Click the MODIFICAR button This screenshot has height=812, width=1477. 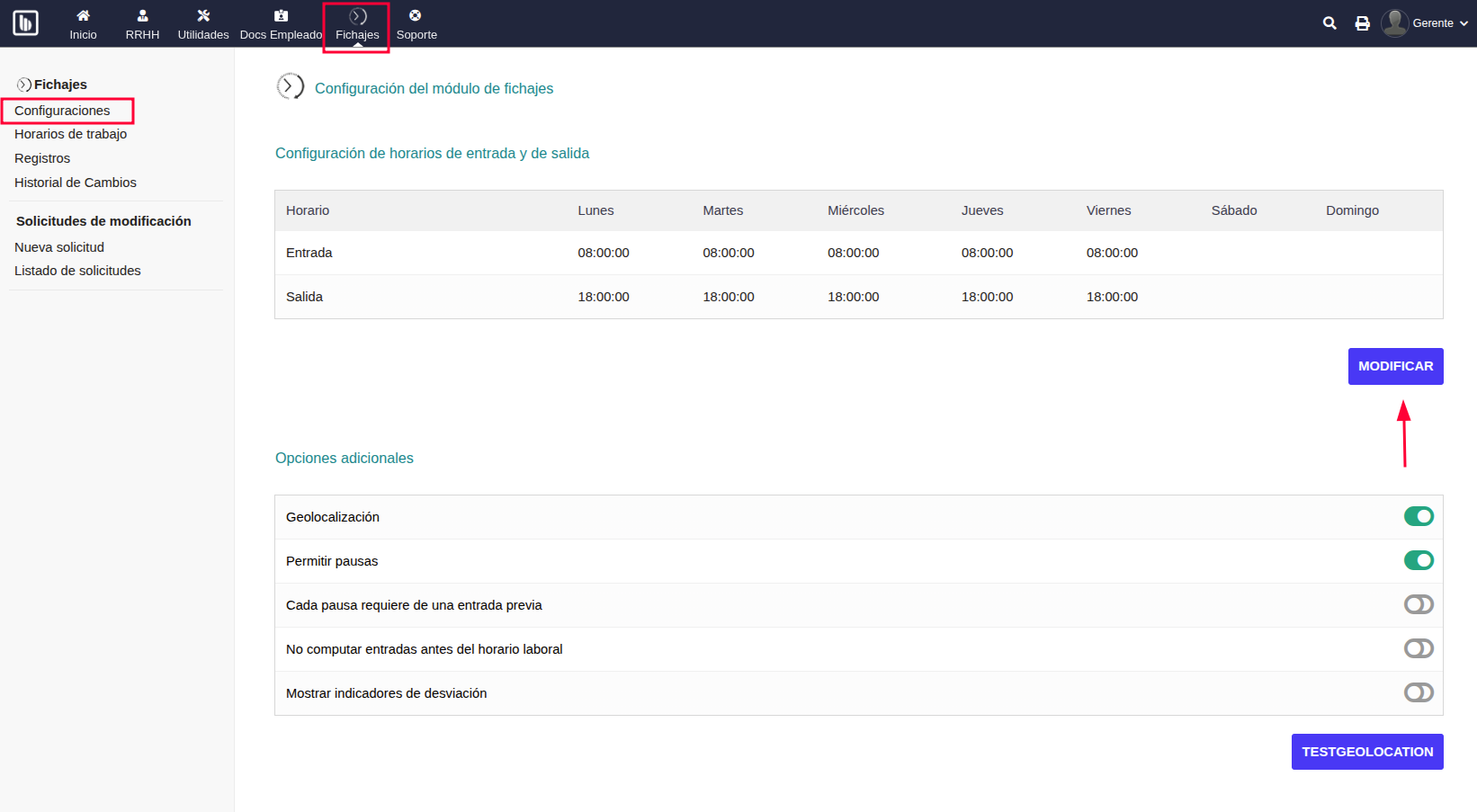[x=1395, y=366]
